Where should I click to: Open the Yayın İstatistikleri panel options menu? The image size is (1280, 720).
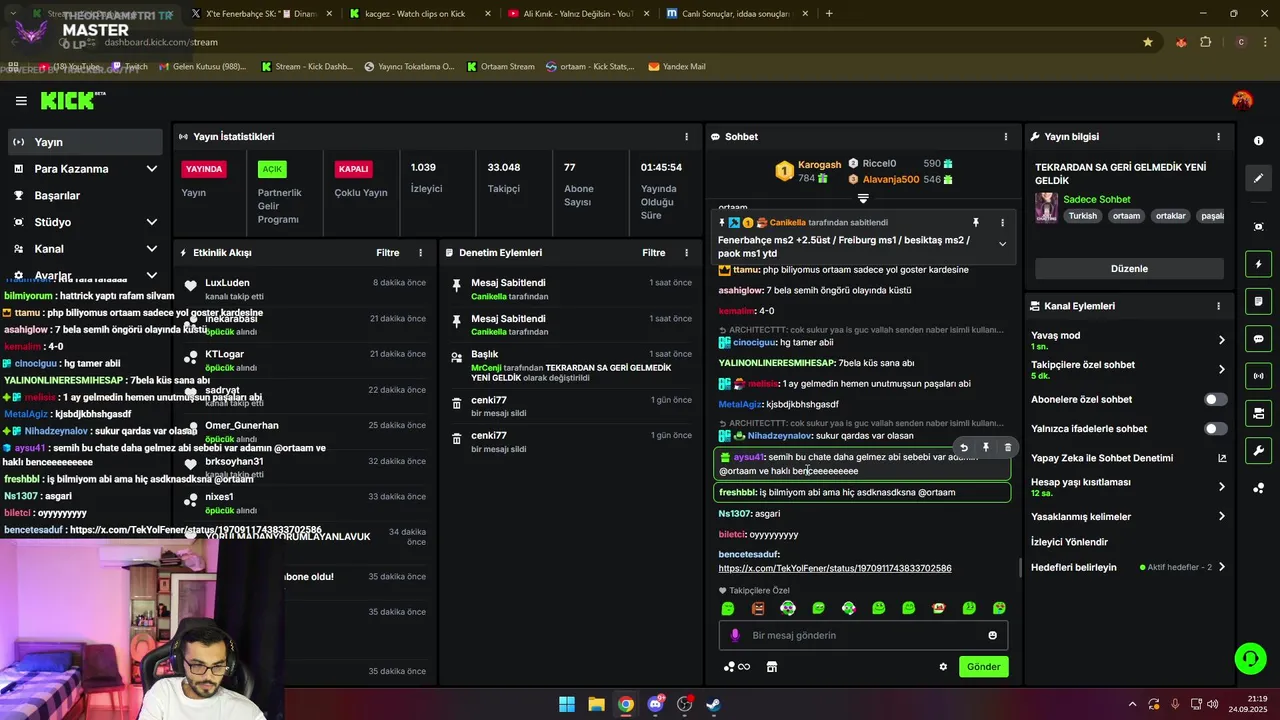[x=686, y=137]
